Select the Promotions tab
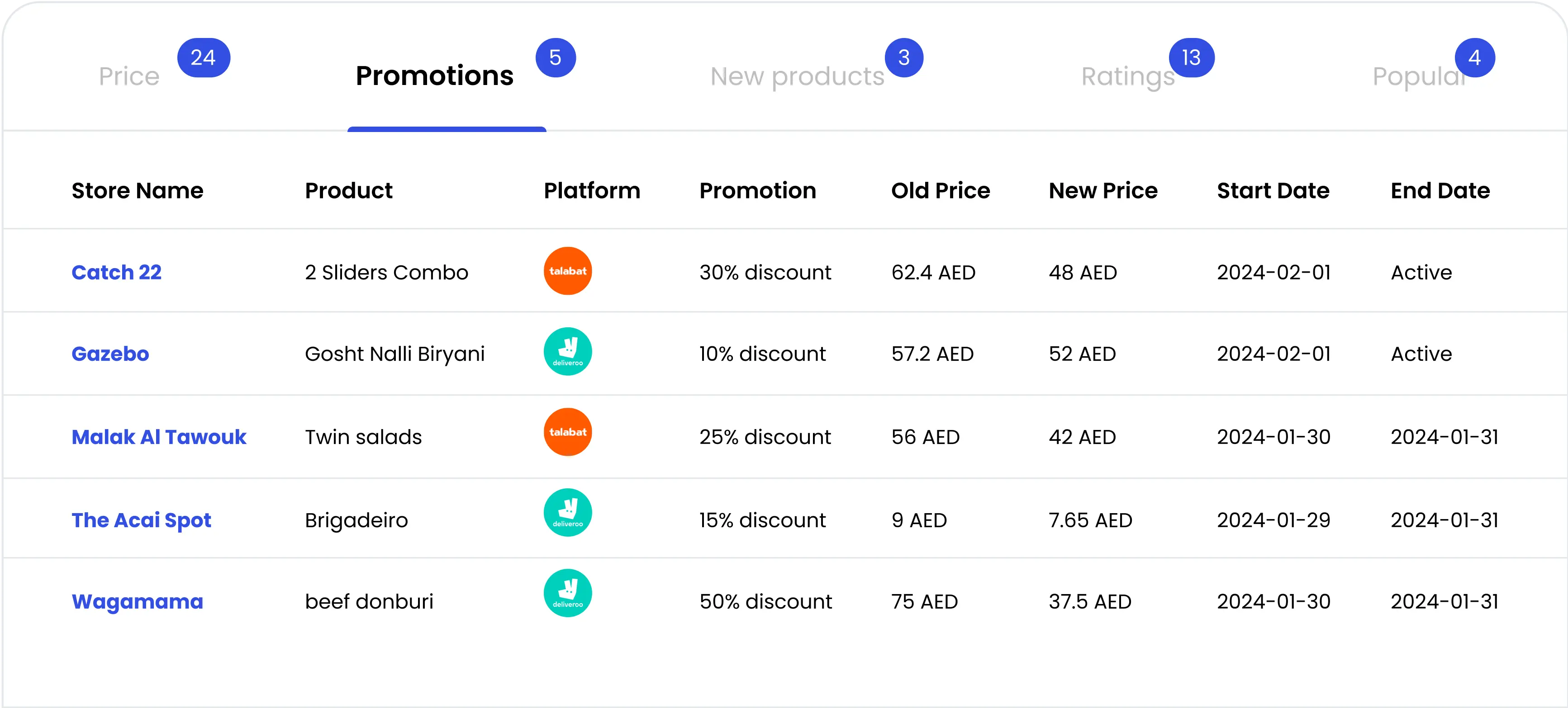 [x=435, y=76]
